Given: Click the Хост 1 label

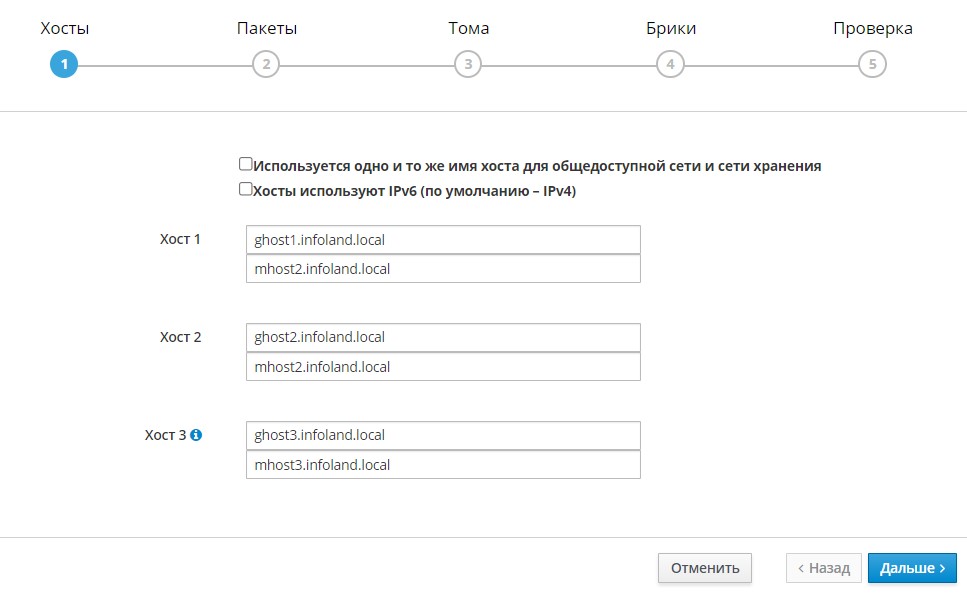Looking at the screenshot, I should point(180,239).
